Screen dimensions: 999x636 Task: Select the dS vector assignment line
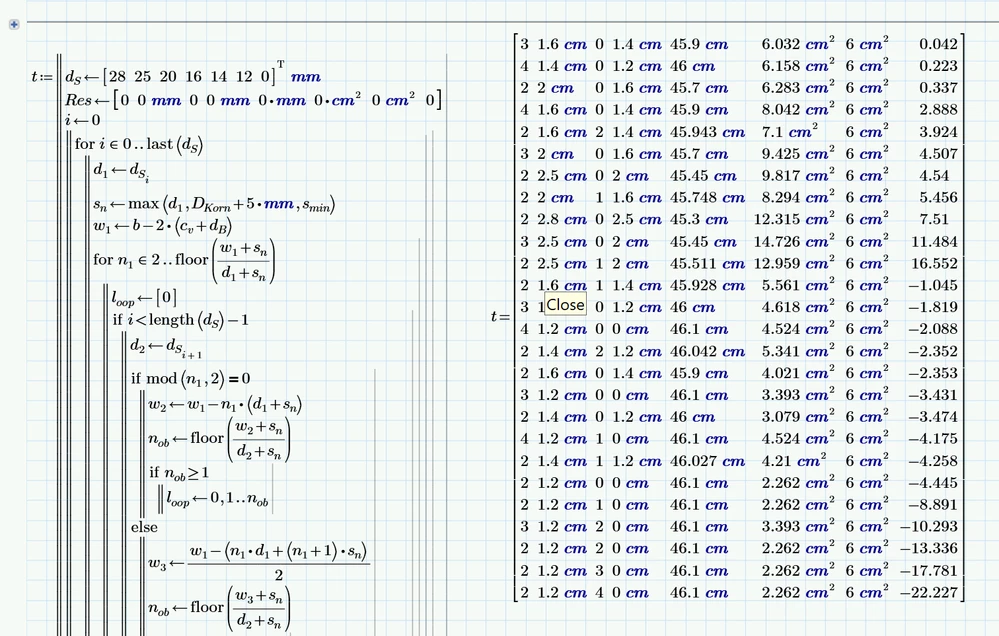click(193, 76)
